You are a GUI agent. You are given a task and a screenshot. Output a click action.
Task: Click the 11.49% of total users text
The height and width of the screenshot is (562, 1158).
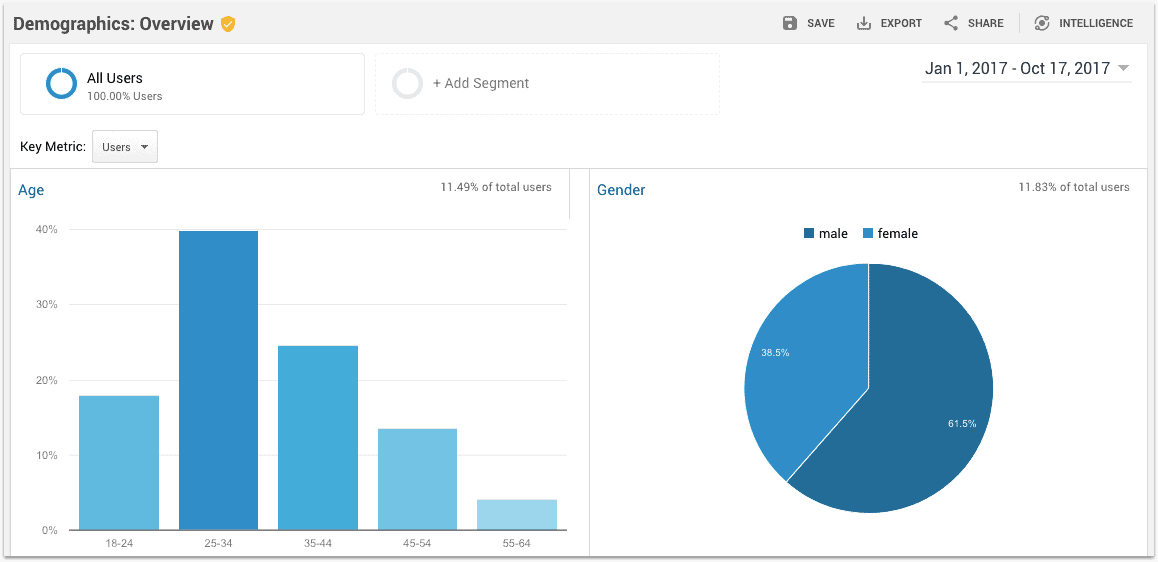coord(496,187)
